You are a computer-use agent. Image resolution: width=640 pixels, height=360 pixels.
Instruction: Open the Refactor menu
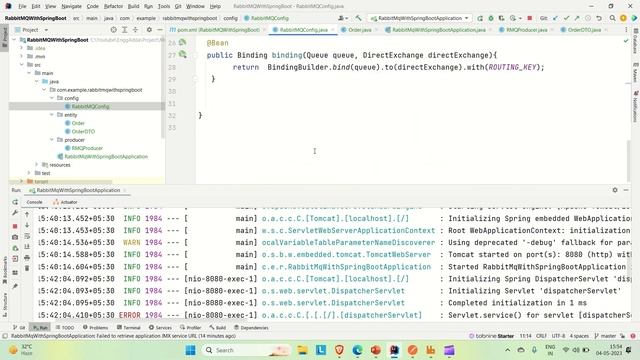click(113, 6)
